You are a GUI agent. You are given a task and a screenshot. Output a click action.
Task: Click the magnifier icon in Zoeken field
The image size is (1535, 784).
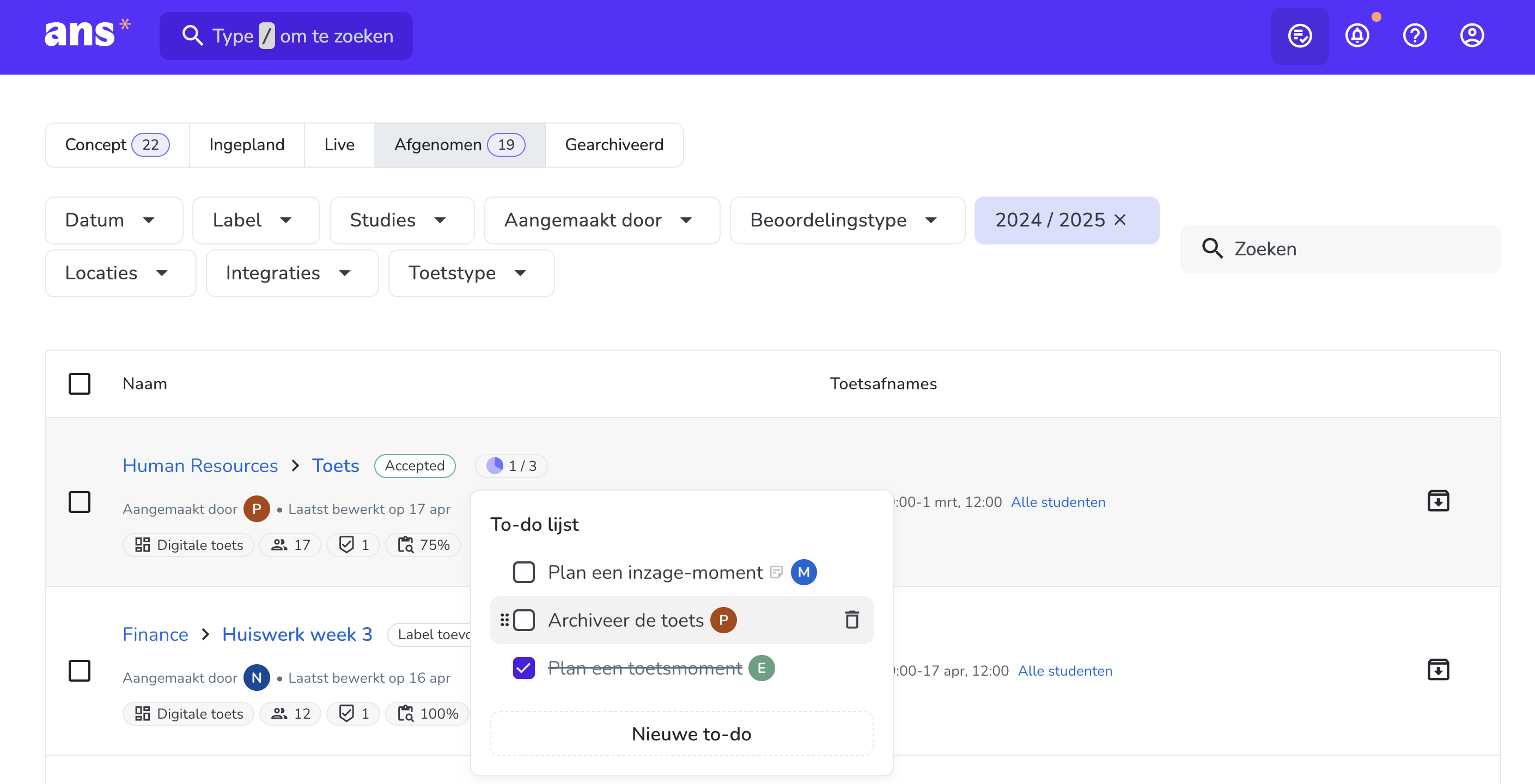click(x=1212, y=248)
